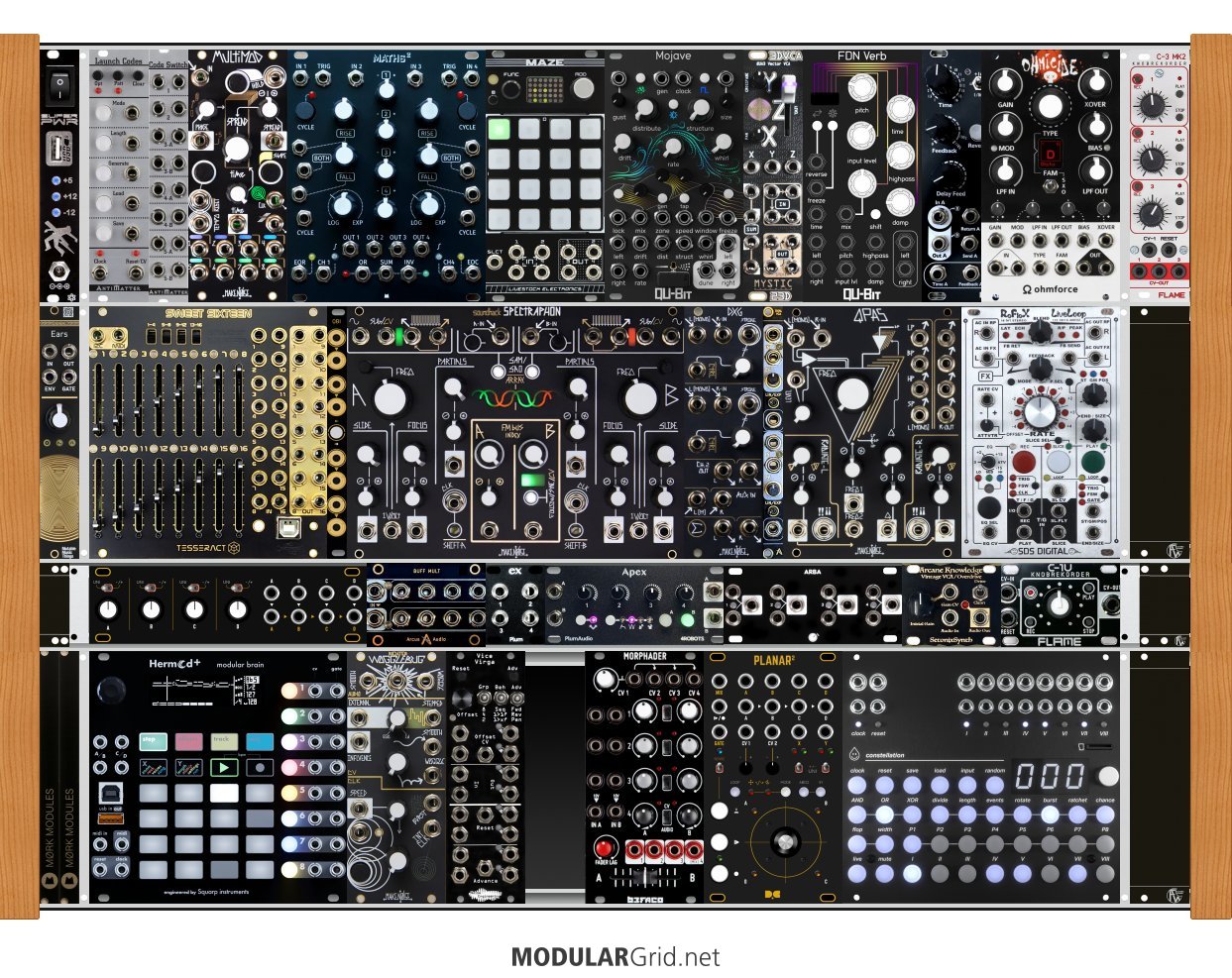The image size is (1232, 978).
Task: Click the Tesseract hexagon logo on Sweet Sixteen
Action: click(235, 547)
